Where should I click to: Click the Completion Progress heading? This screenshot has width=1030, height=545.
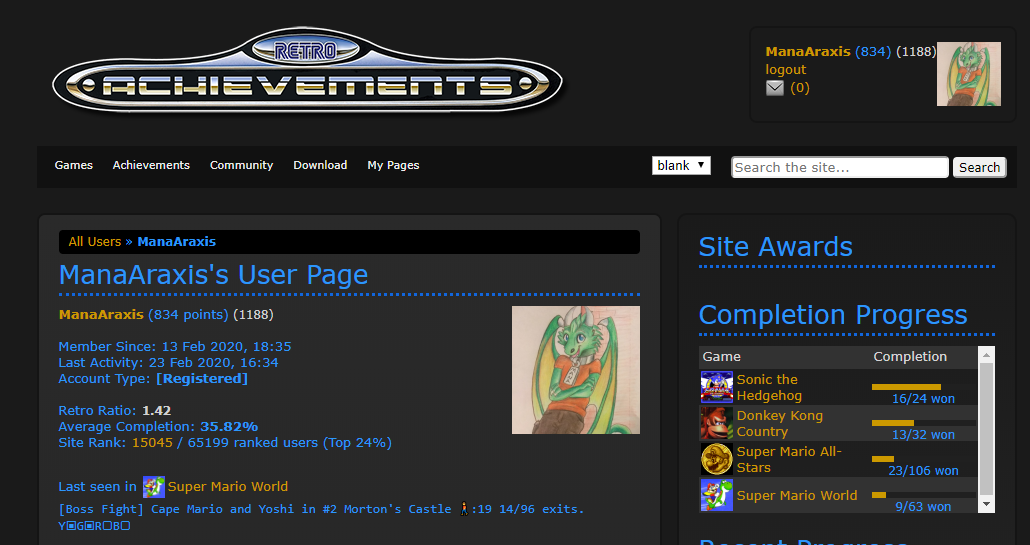pyautogui.click(x=833, y=315)
